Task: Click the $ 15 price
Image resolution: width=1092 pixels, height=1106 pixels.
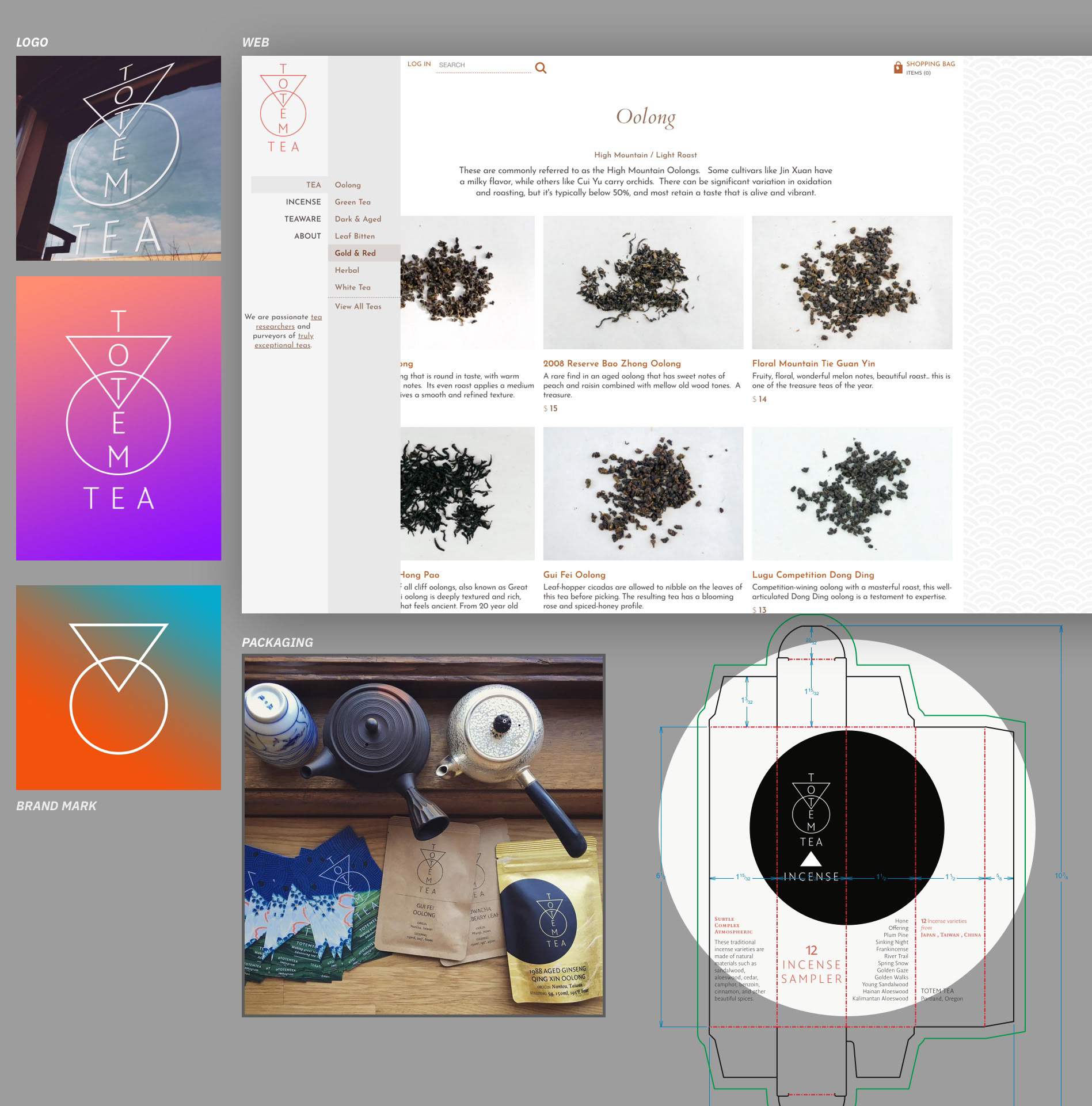Action: 550,409
